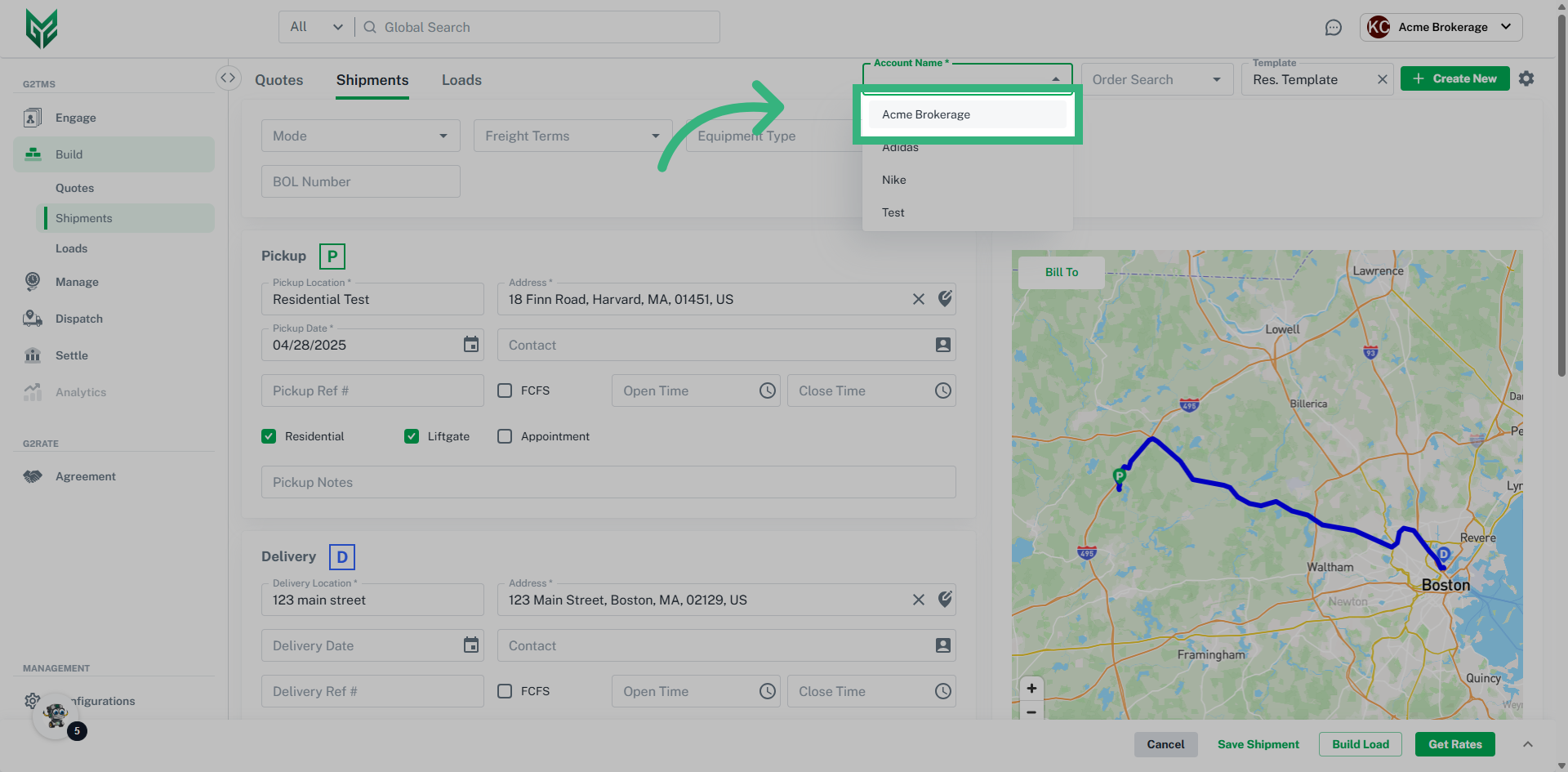
Task: Select the Engage icon in the sidebar
Action: (x=33, y=117)
